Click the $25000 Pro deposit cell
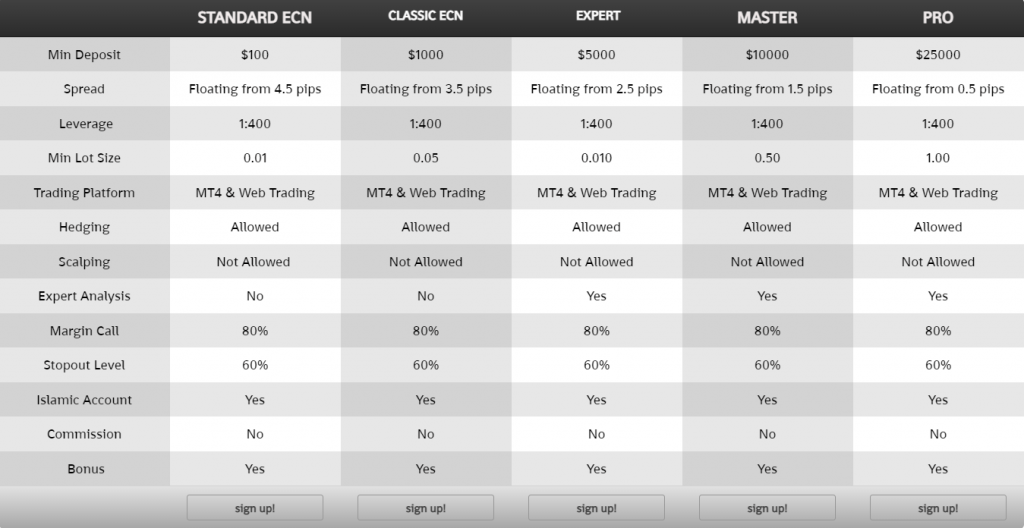The height and width of the screenshot is (528, 1024). [x=938, y=55]
